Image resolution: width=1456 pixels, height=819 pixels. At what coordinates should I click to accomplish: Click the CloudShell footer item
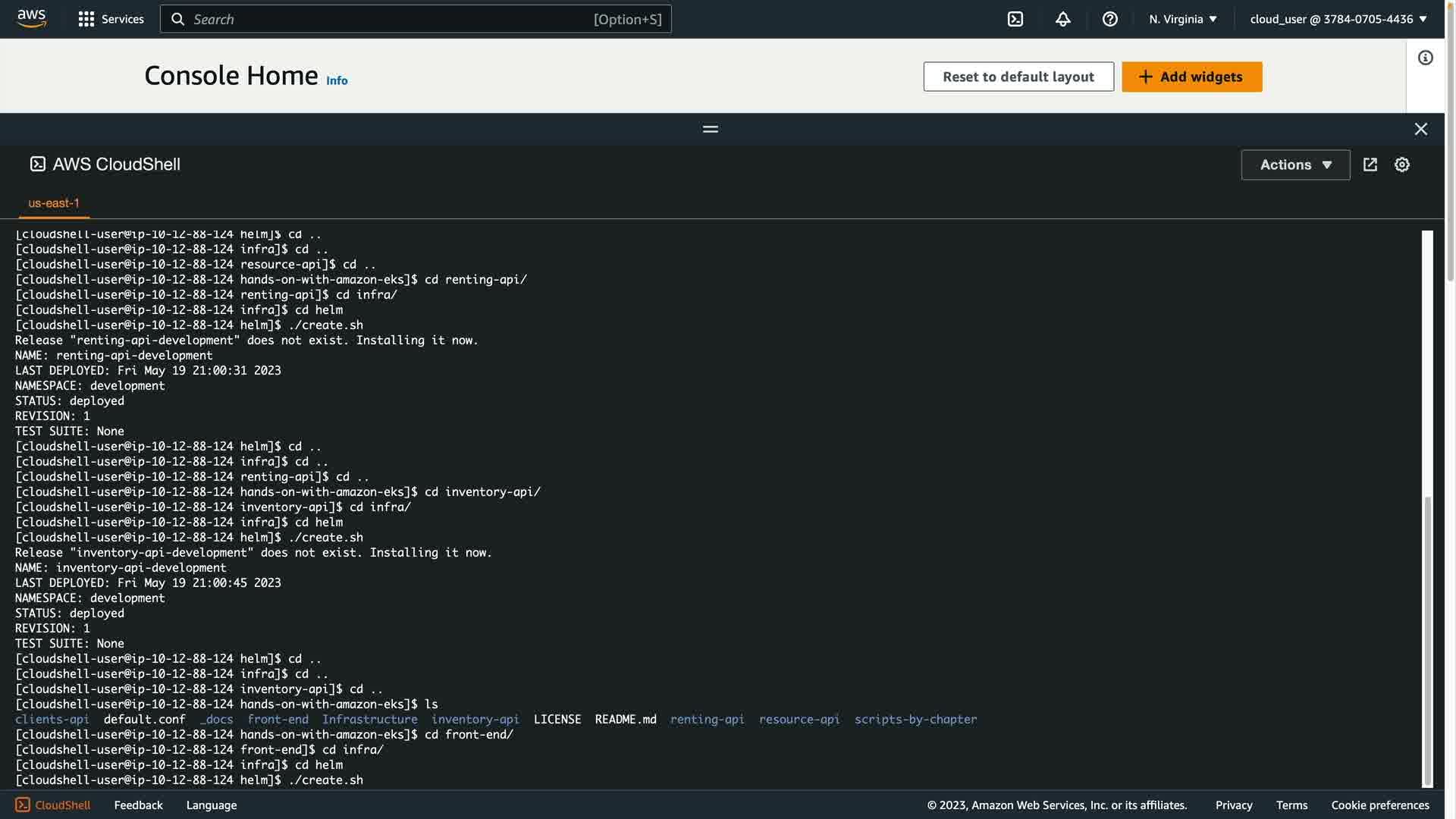(53, 805)
